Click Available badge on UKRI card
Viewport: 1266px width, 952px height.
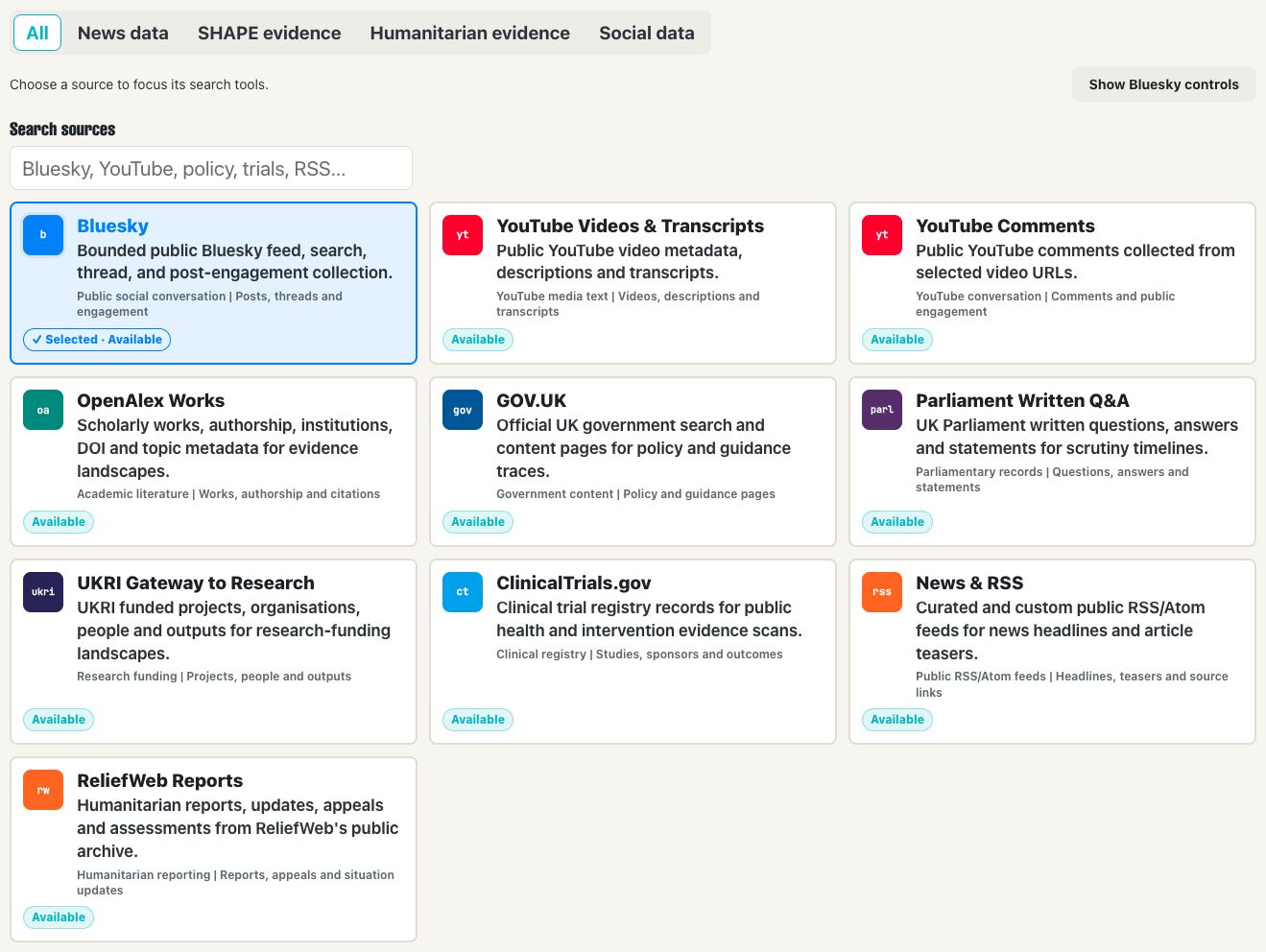coord(59,720)
